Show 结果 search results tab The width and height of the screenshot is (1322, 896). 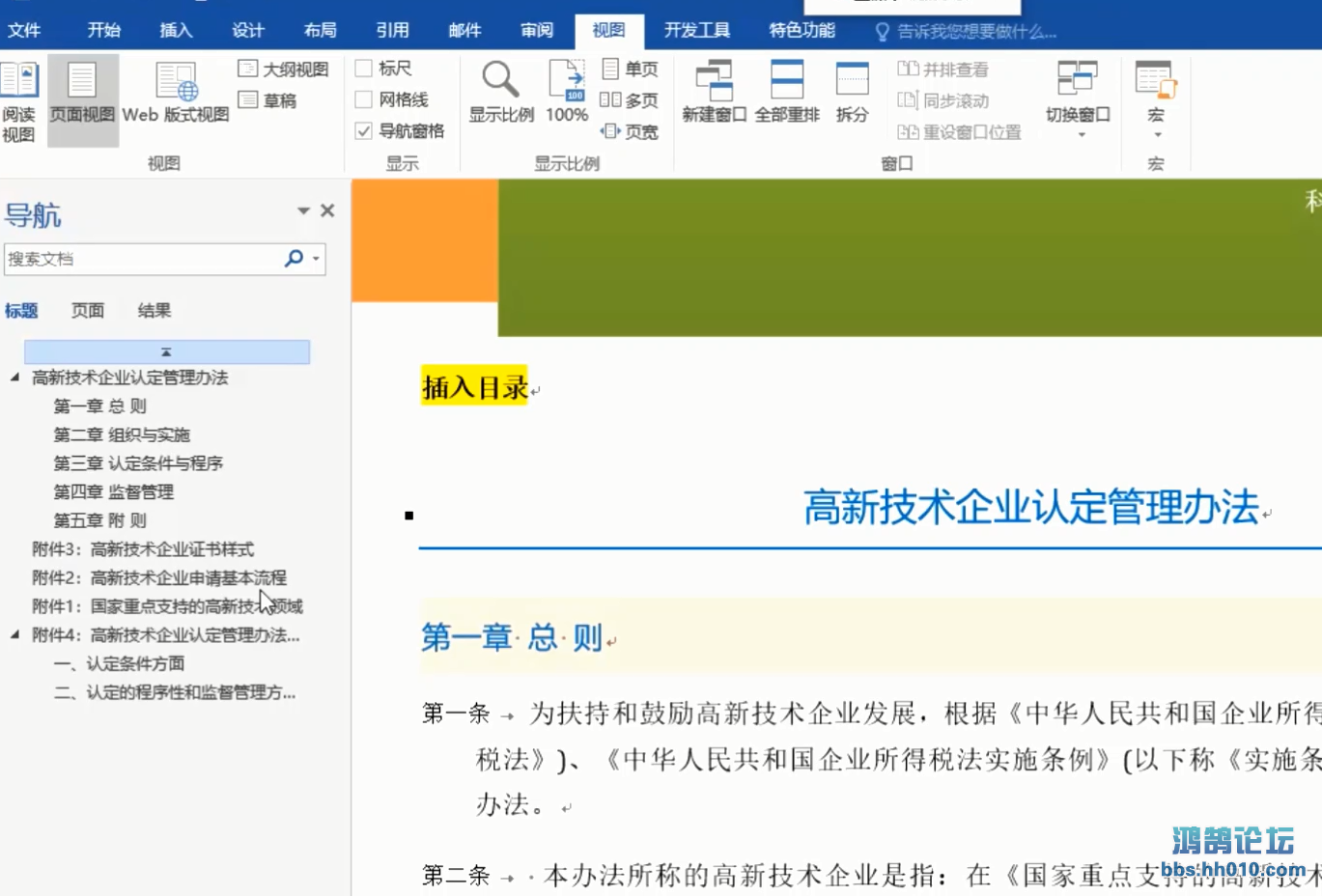coord(155,311)
